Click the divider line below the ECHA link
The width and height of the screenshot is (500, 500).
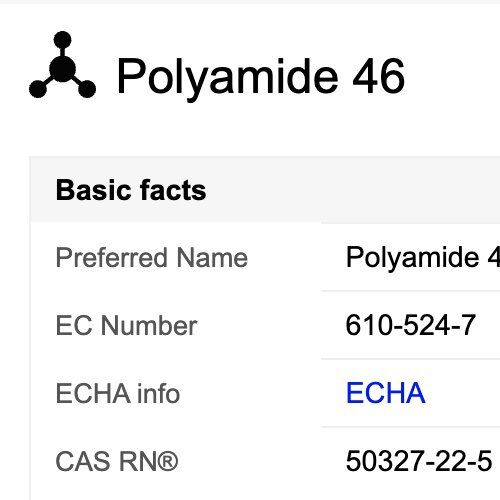[410, 426]
